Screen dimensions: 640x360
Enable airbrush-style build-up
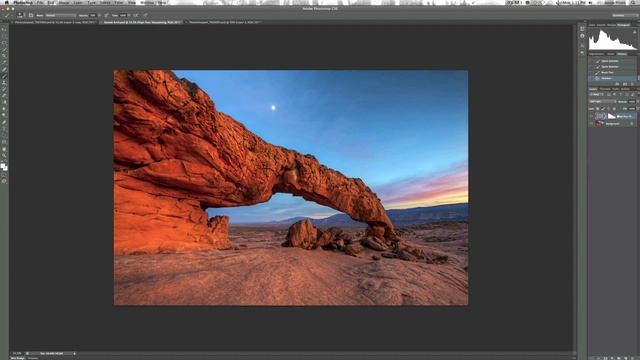click(135, 15)
